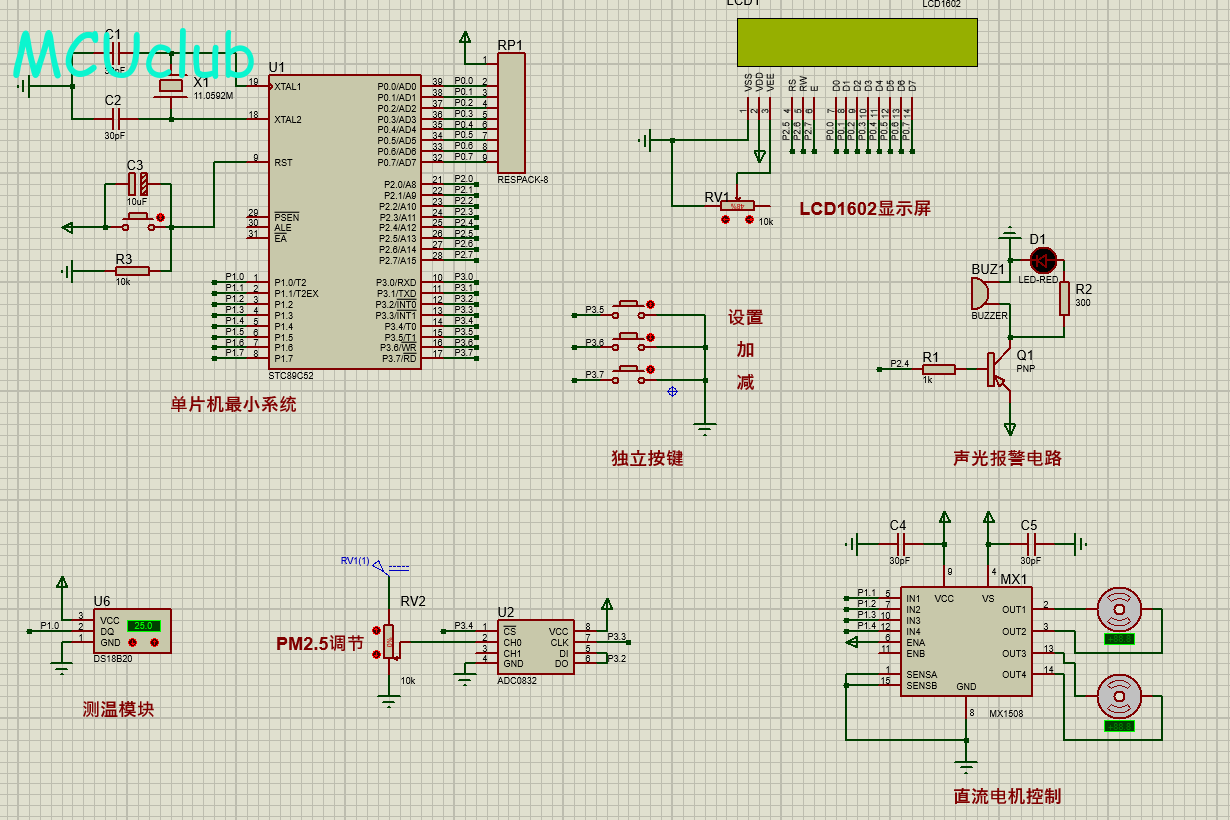Toggle the reset push button latch dot

(160, 217)
